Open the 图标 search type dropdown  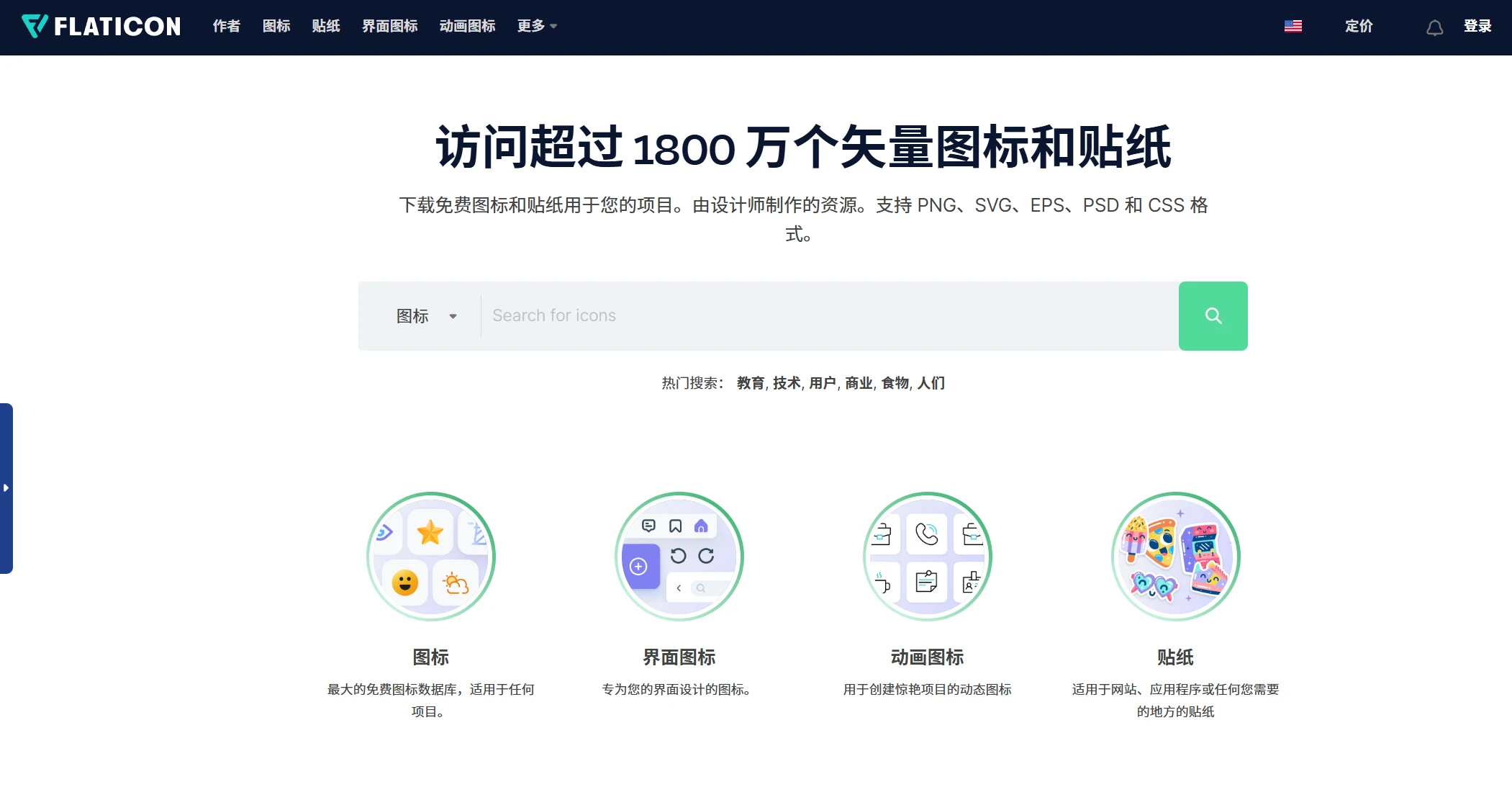(426, 315)
